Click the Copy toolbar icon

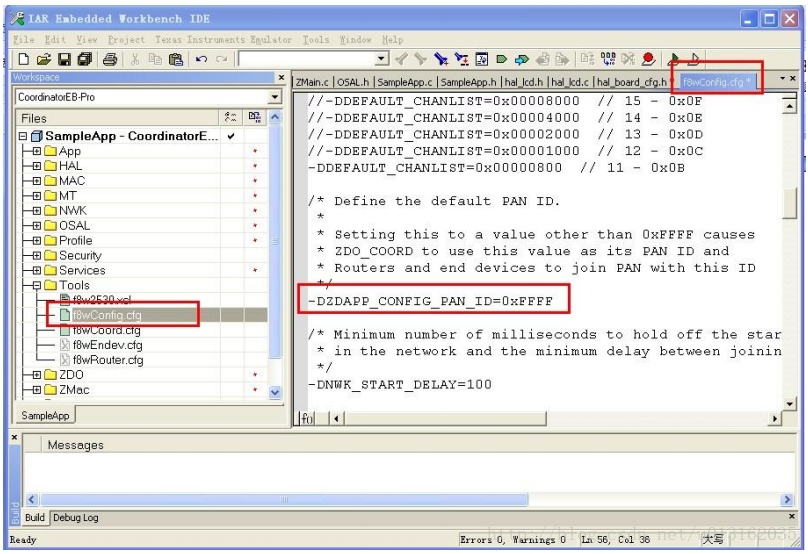pos(155,59)
